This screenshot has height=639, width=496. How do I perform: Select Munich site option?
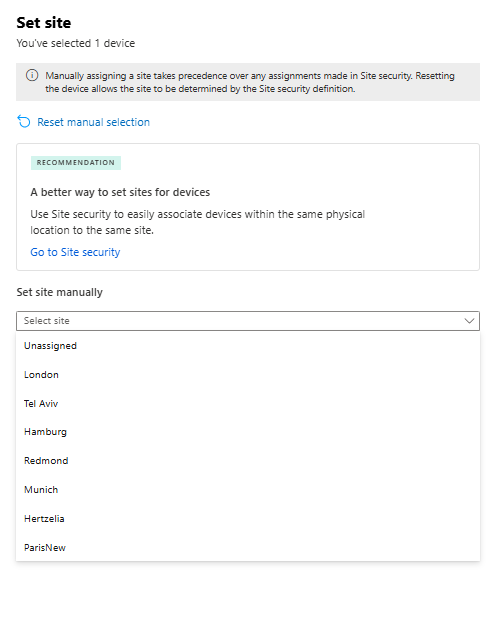tap(248, 490)
